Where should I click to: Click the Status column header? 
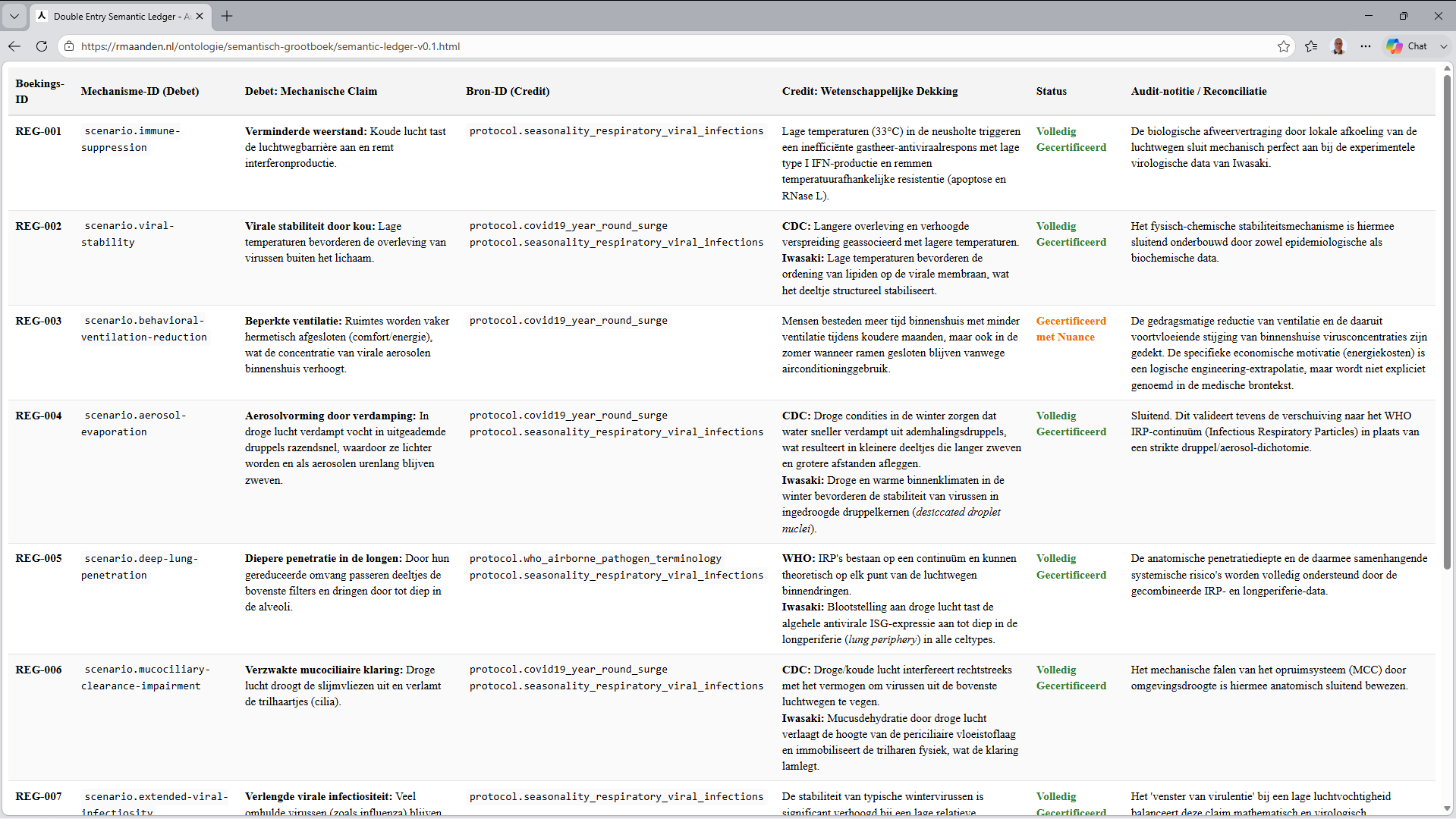pyautogui.click(x=1051, y=91)
